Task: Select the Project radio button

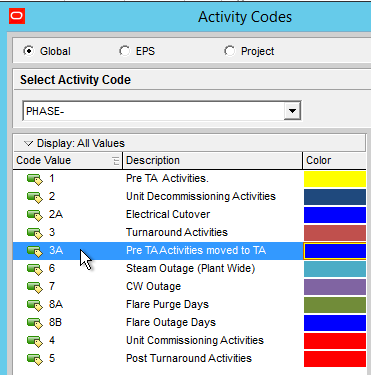Action: tap(229, 51)
